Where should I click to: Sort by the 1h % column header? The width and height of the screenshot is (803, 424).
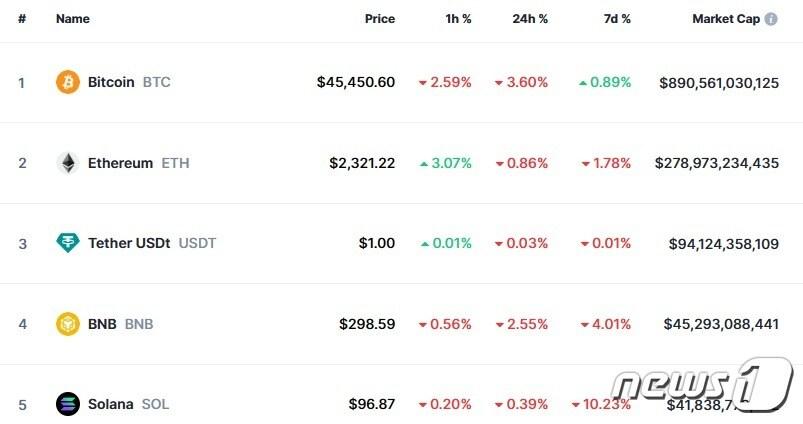tap(457, 19)
